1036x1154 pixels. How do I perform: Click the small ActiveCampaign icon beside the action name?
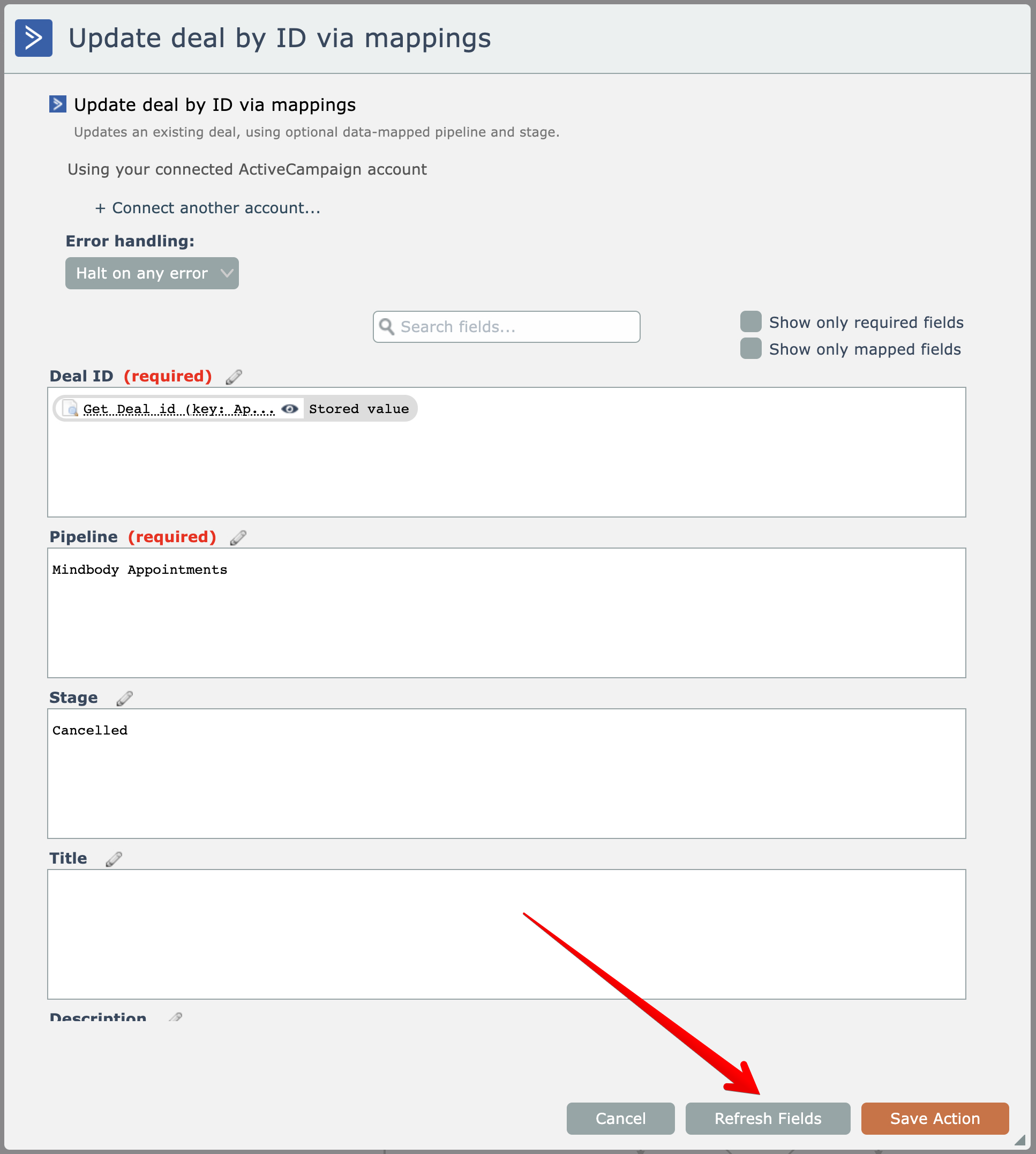click(x=57, y=104)
